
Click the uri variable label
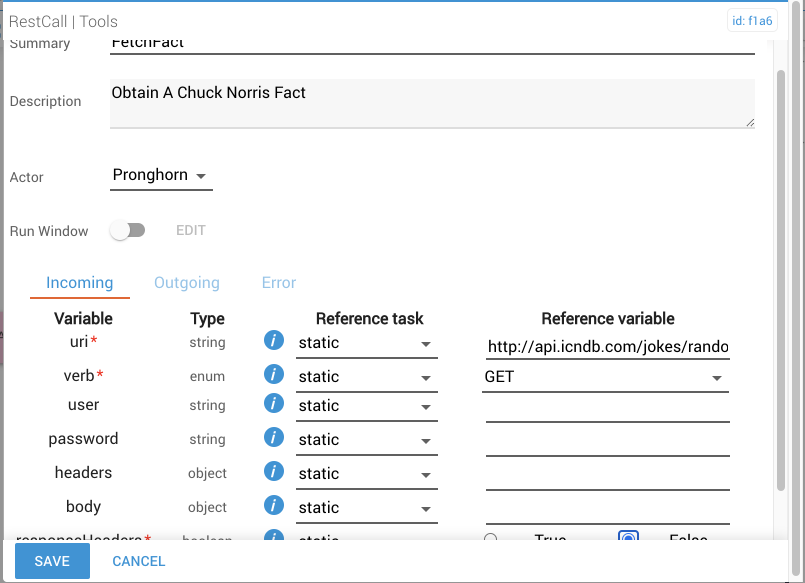79,341
